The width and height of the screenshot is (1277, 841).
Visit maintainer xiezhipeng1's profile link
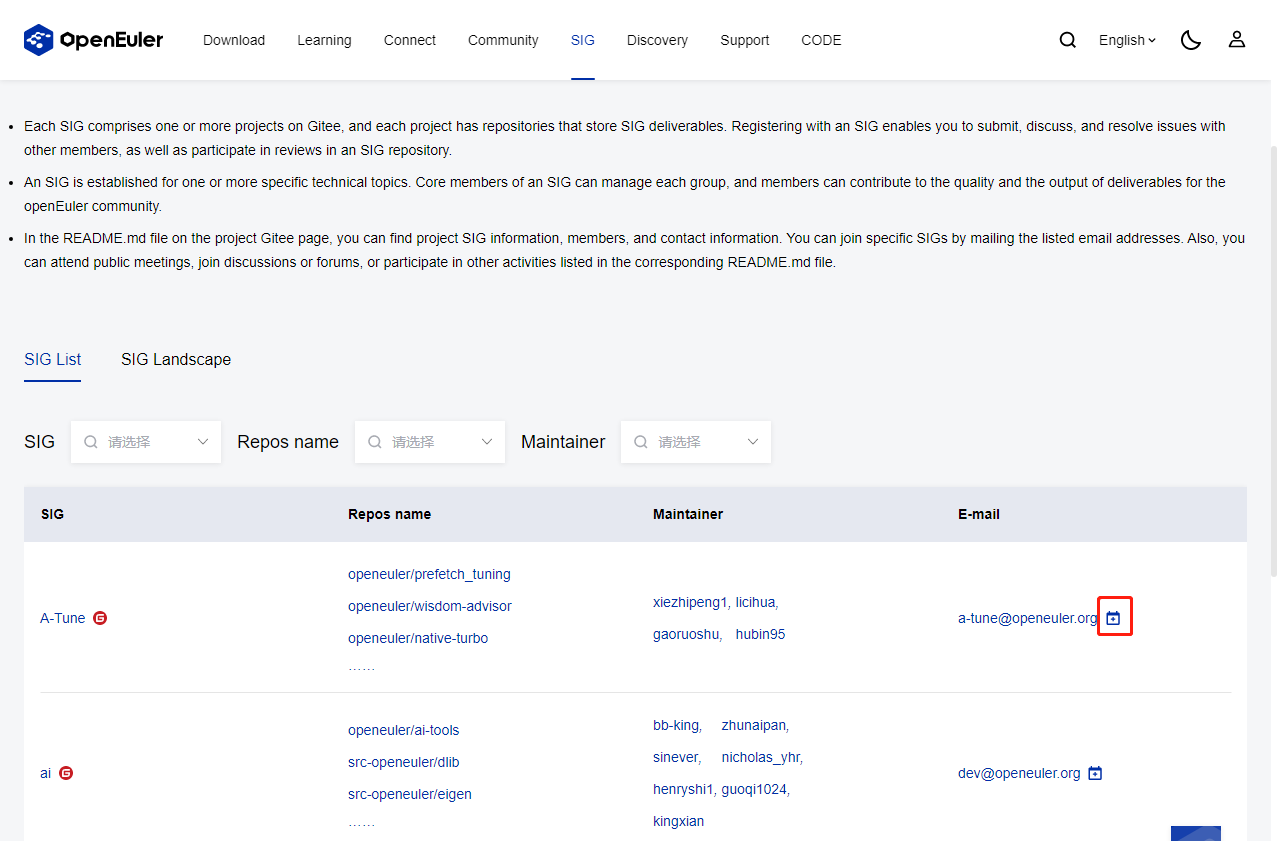click(x=689, y=602)
